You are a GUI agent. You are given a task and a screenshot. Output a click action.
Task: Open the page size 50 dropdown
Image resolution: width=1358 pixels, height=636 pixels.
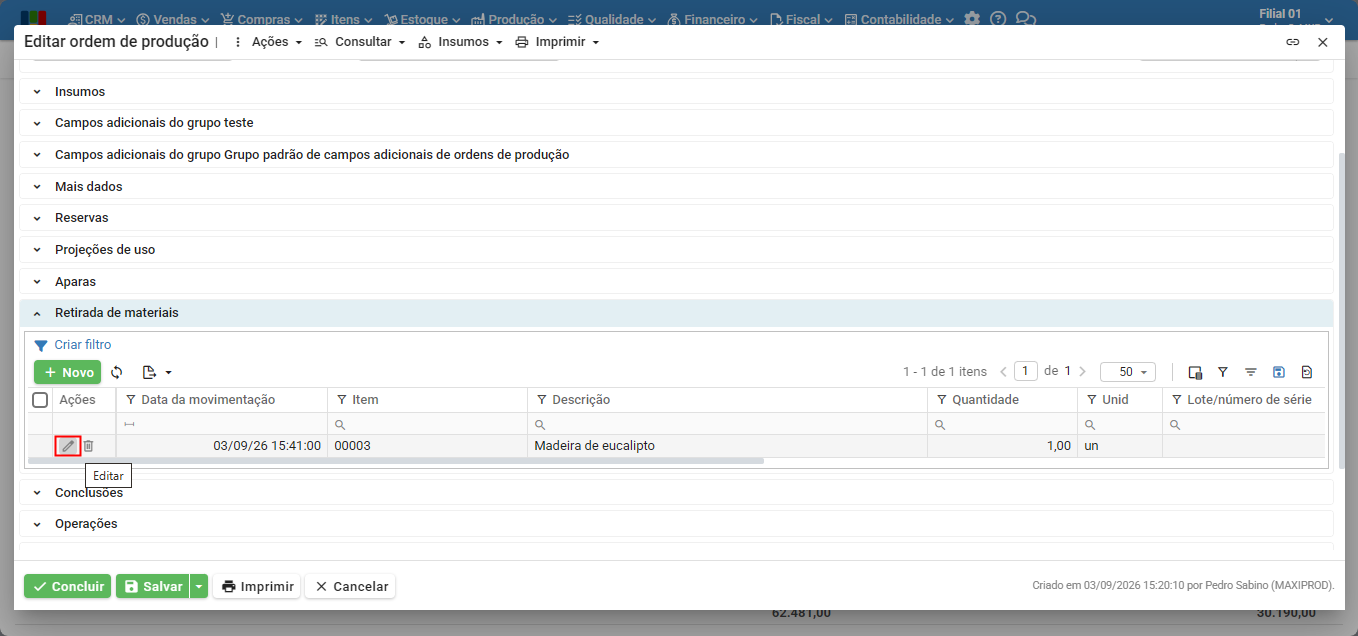(1128, 372)
